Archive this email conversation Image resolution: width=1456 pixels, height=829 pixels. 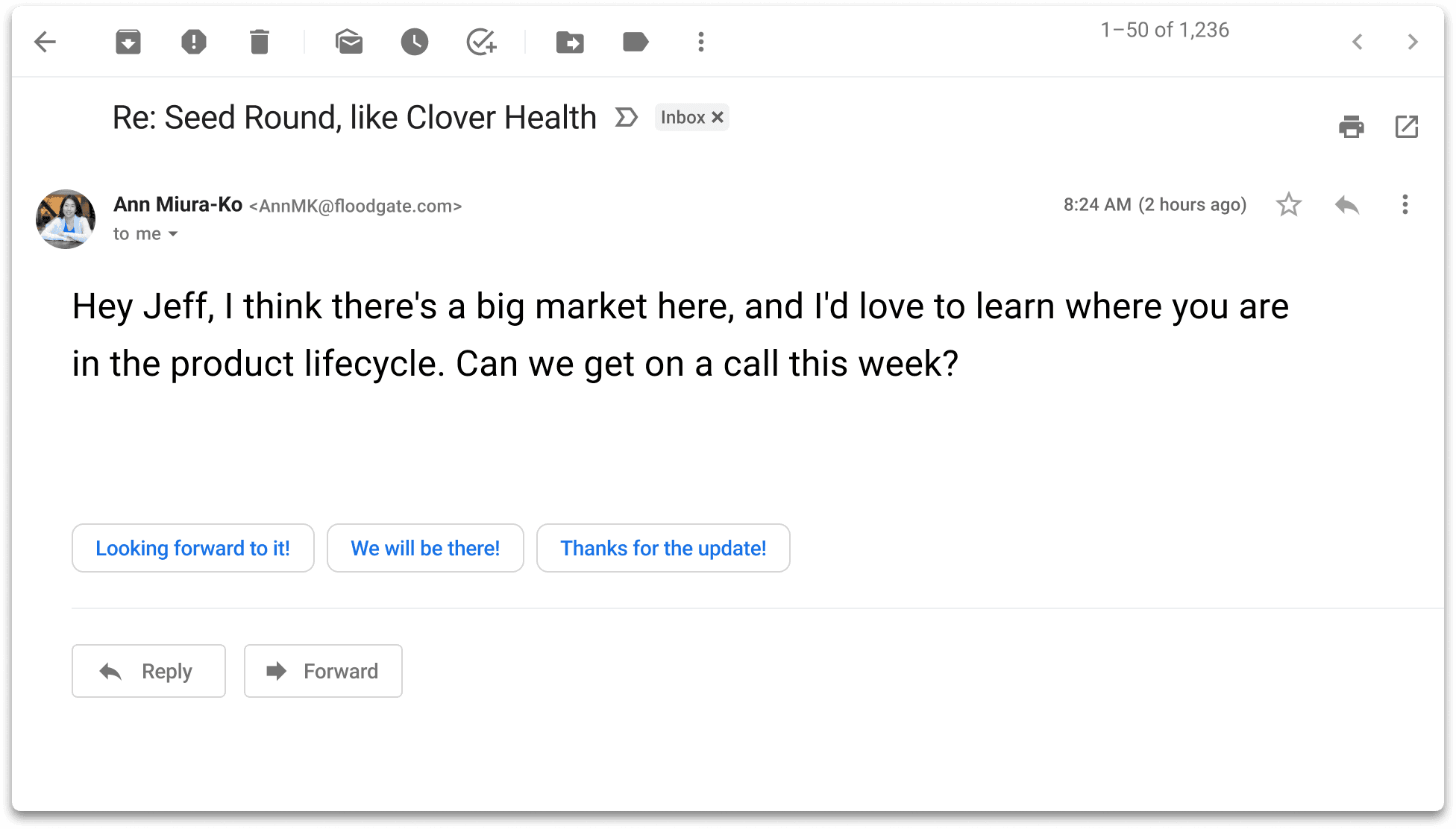tap(128, 42)
